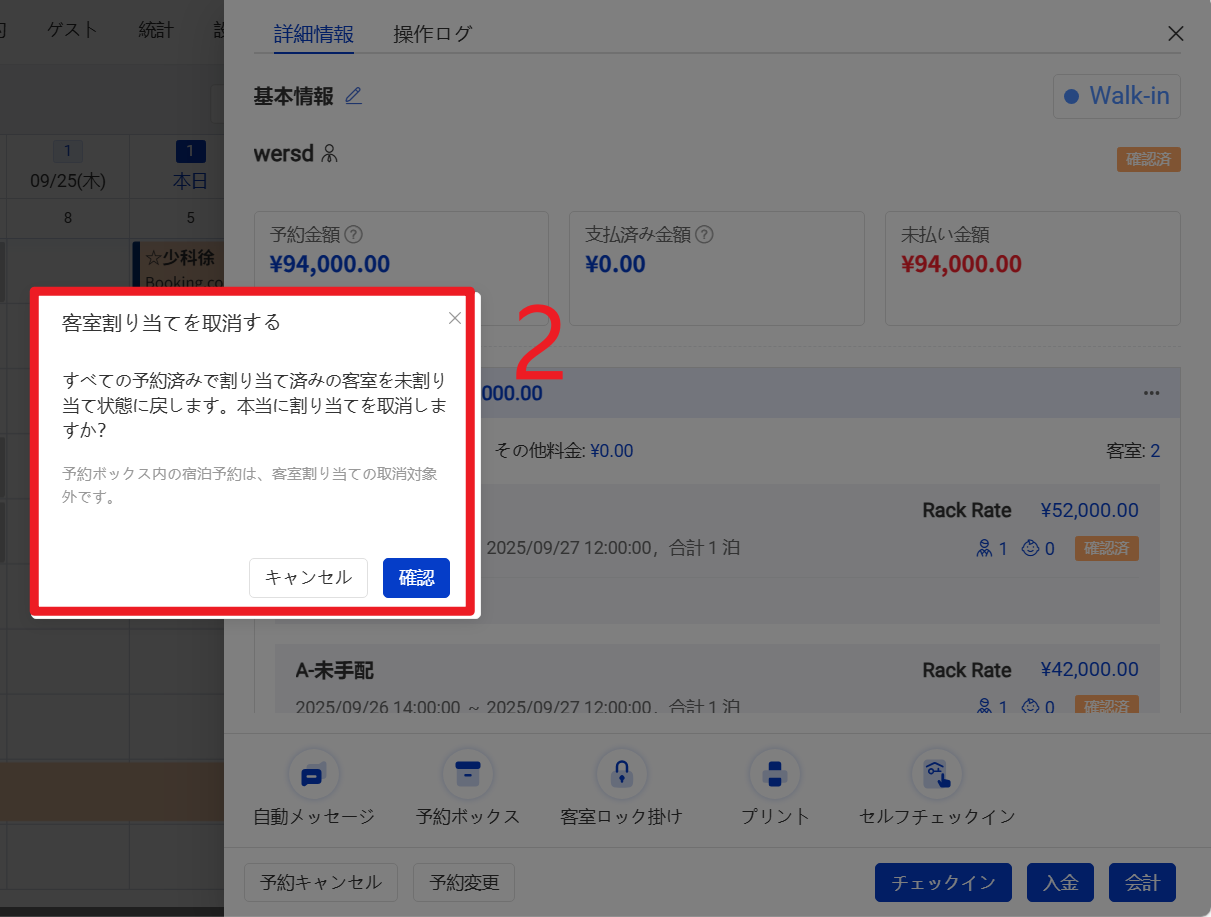Click the 予約キャンセル button

(x=321, y=883)
